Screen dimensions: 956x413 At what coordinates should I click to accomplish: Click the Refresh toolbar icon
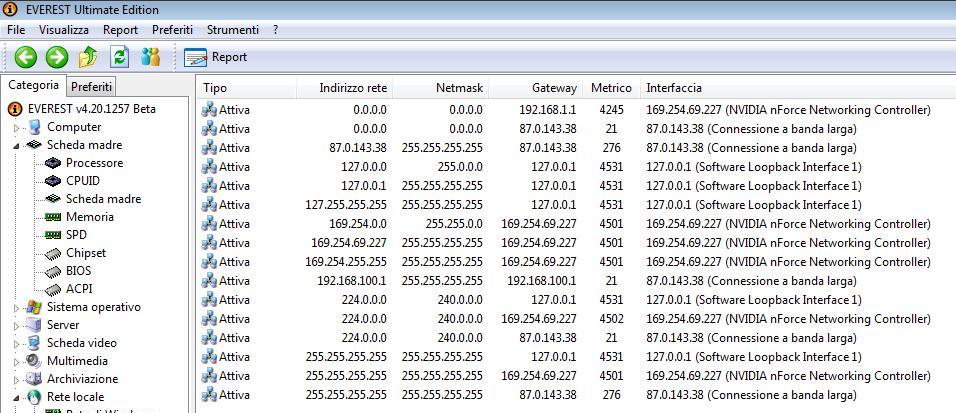coord(120,57)
